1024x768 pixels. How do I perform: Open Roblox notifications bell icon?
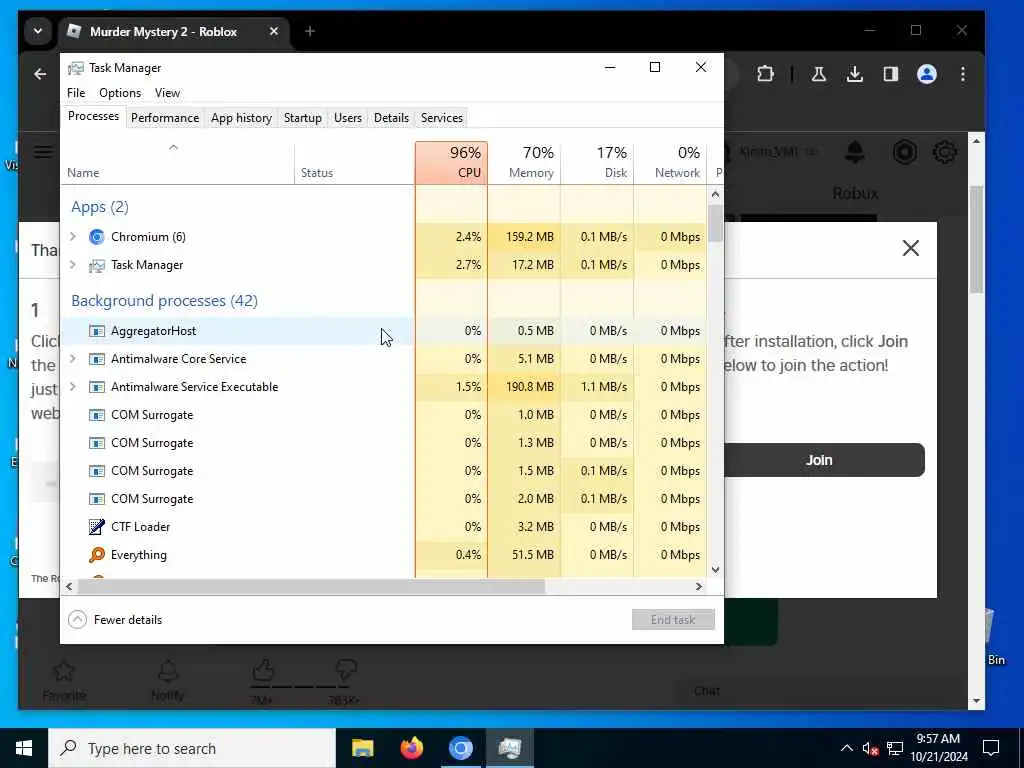[855, 152]
